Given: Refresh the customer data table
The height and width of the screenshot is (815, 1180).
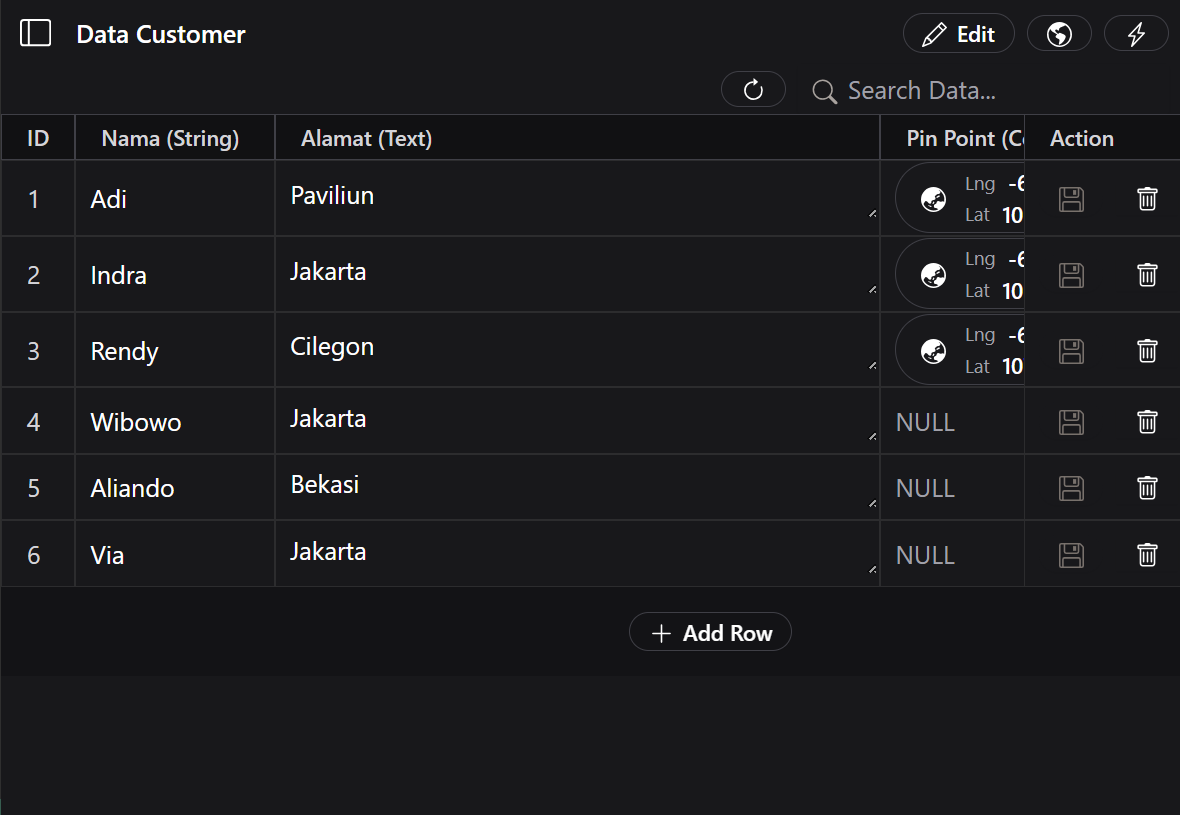Looking at the screenshot, I should point(753,90).
